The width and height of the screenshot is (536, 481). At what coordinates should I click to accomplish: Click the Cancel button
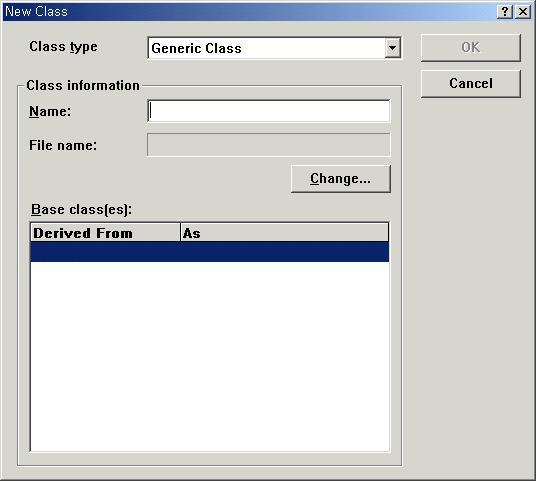pos(471,83)
